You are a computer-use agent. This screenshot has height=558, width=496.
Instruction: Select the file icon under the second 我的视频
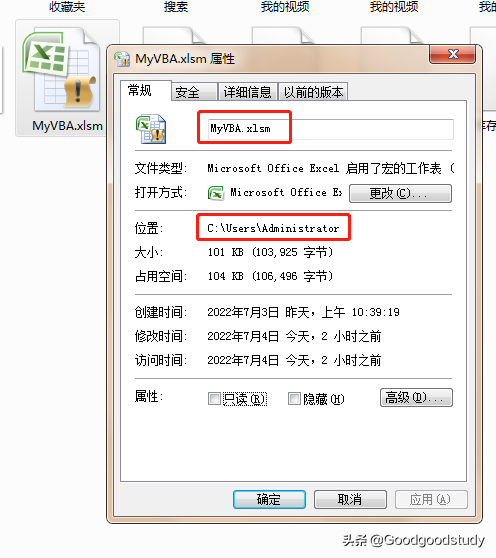coord(391,36)
